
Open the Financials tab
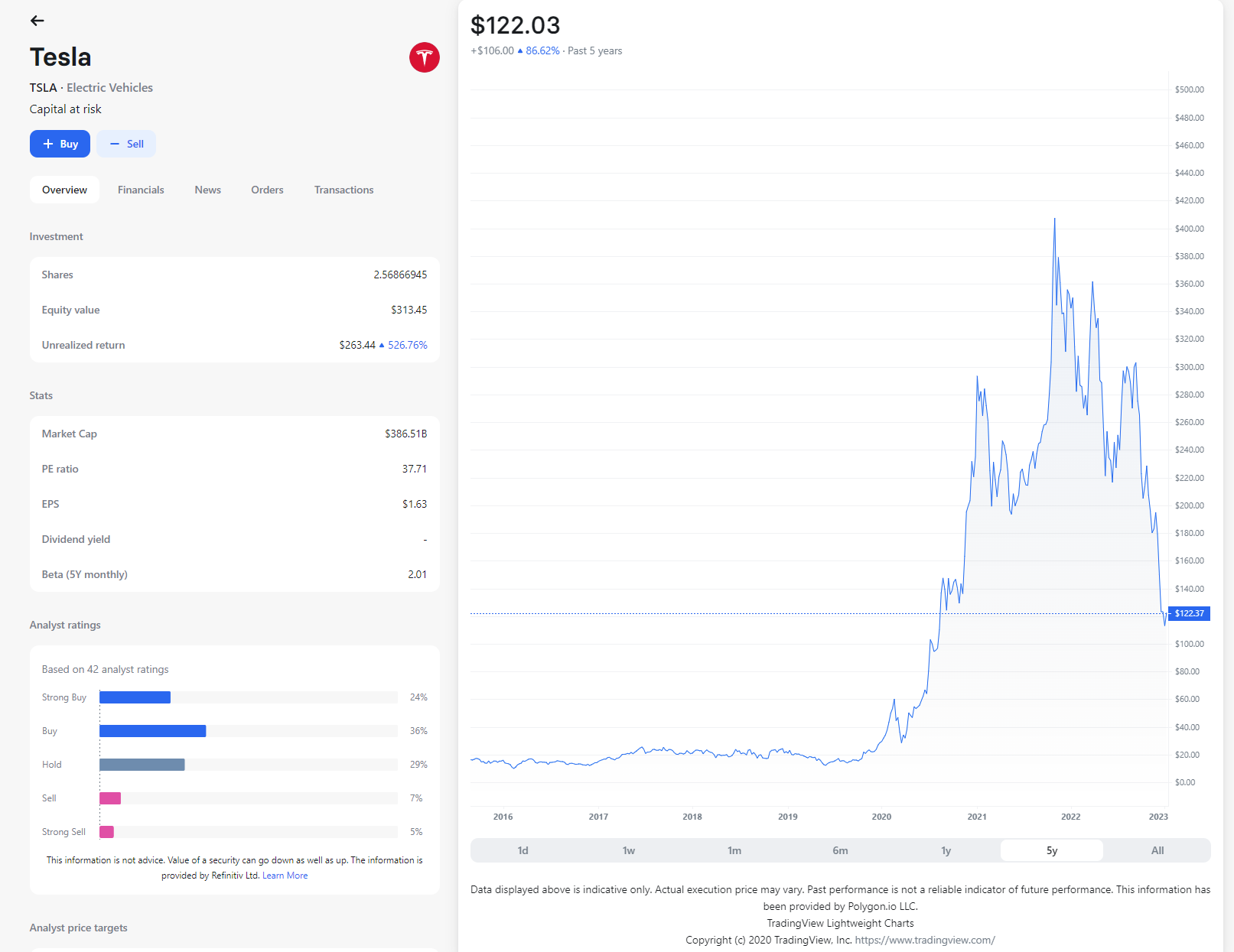coord(141,190)
